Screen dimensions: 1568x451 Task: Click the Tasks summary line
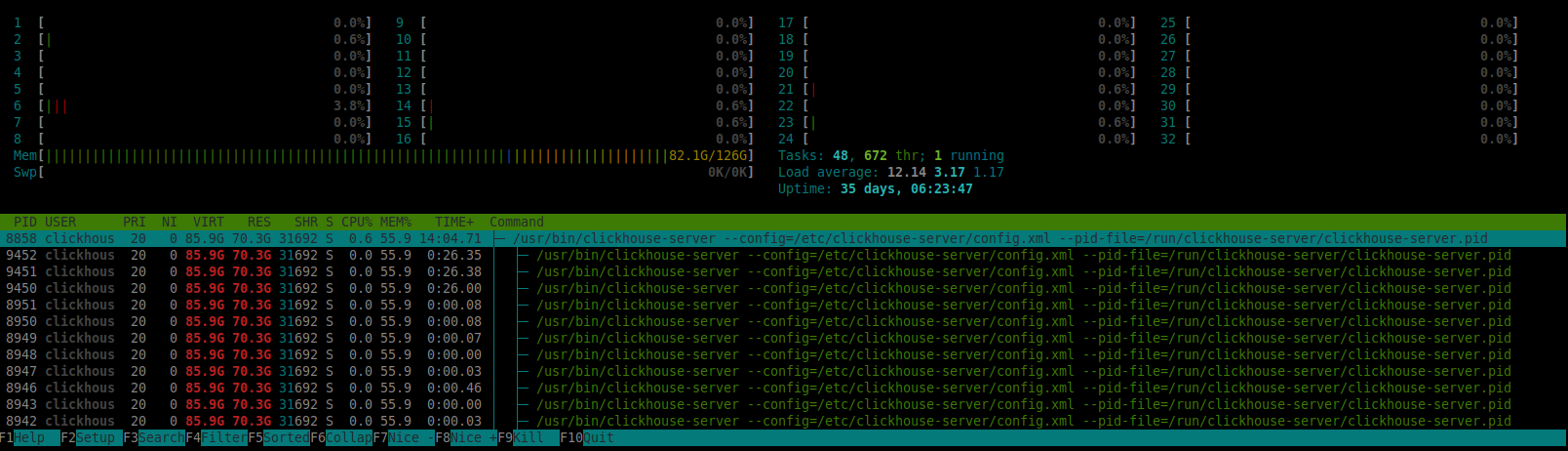[891, 155]
